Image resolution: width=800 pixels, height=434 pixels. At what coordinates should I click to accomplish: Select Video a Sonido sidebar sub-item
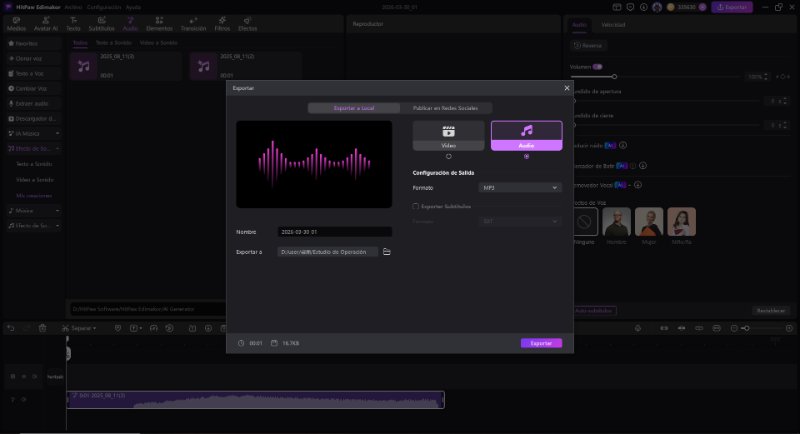(x=35, y=180)
